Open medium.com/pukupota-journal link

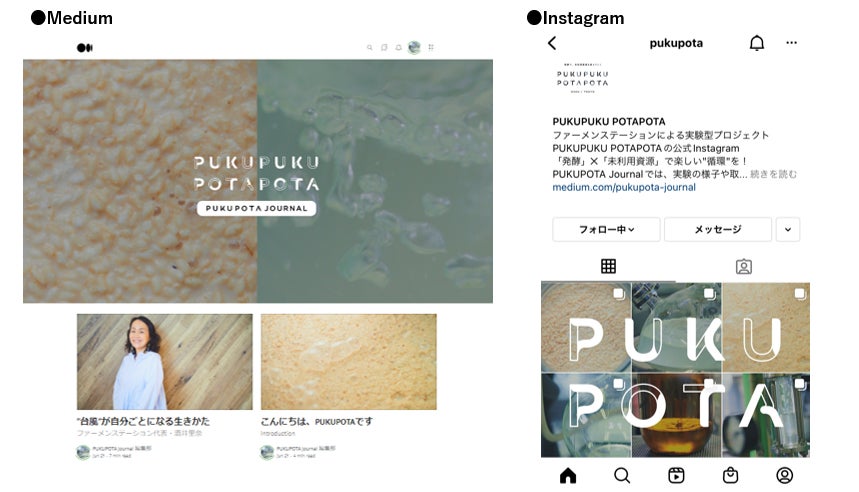[624, 187]
